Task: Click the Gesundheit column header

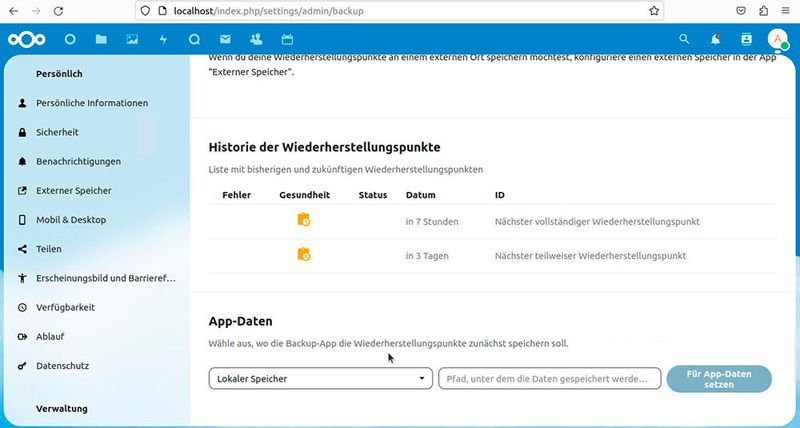Action: coord(305,195)
